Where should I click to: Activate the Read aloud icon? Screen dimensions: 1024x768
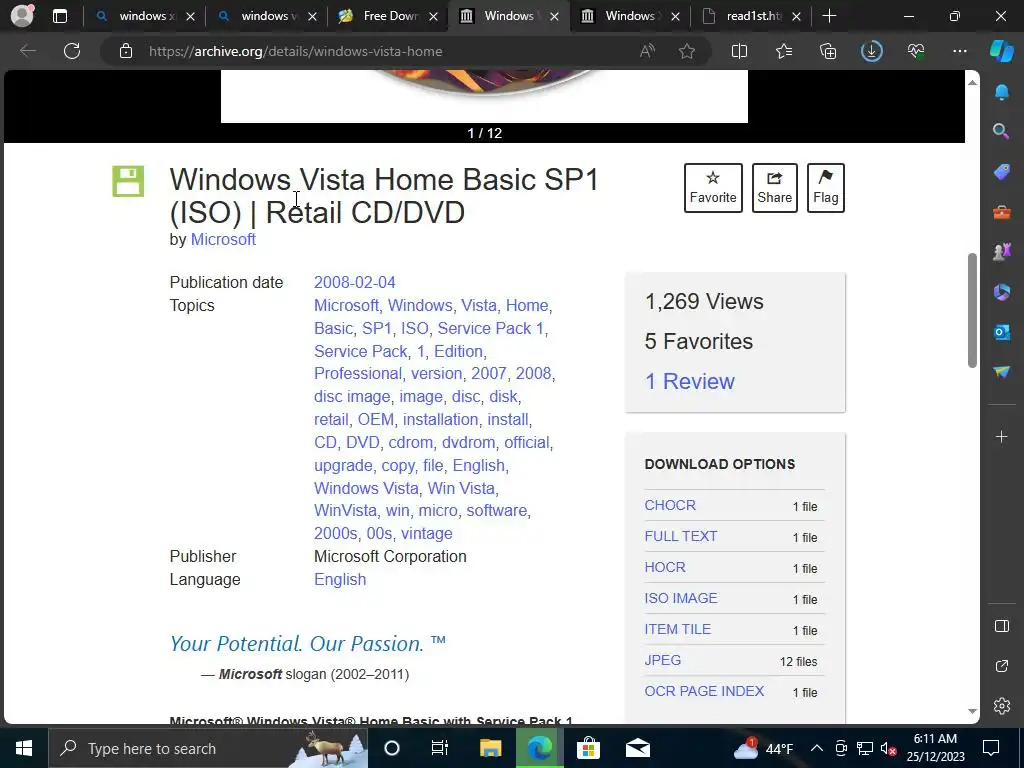(647, 51)
